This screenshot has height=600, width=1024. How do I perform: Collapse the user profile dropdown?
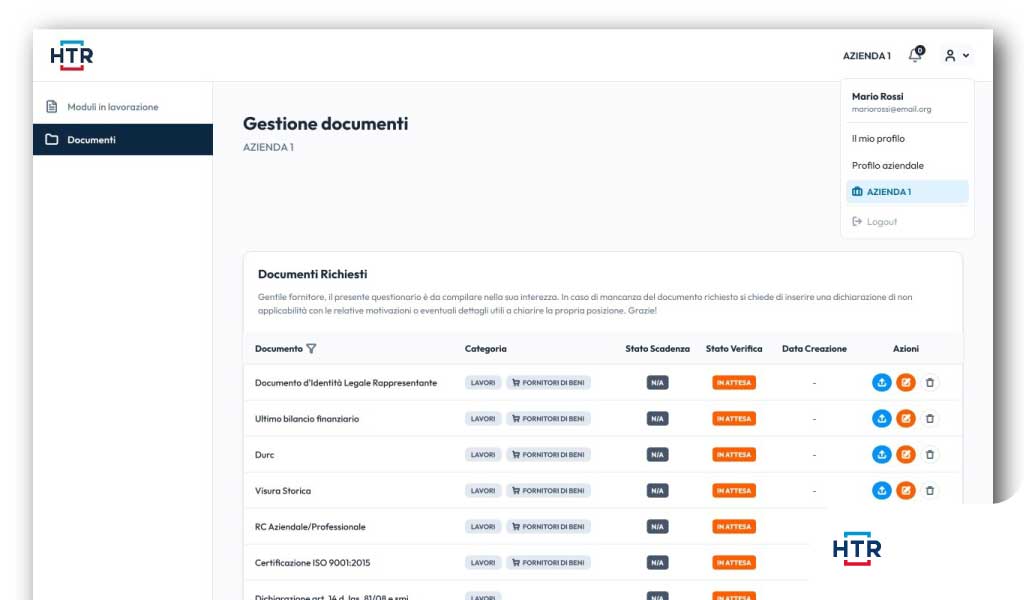[957, 55]
